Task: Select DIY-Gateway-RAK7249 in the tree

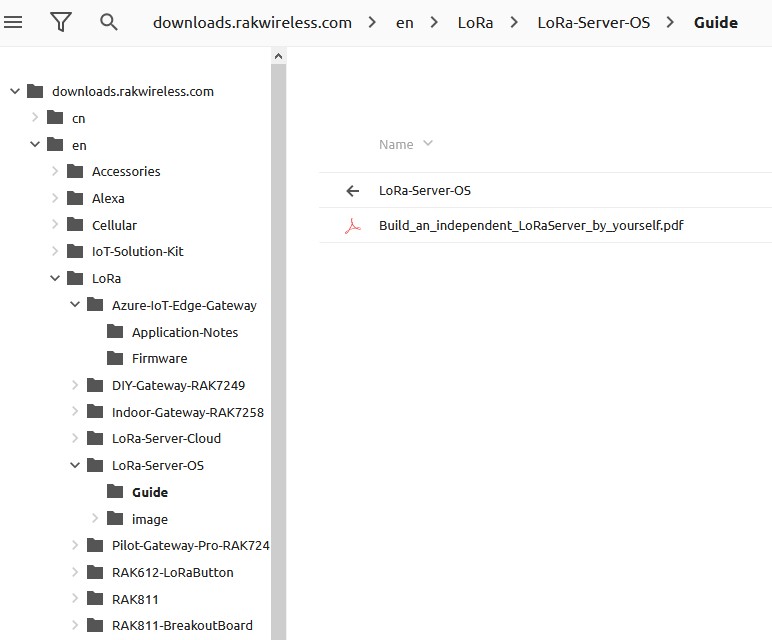Action: (178, 385)
